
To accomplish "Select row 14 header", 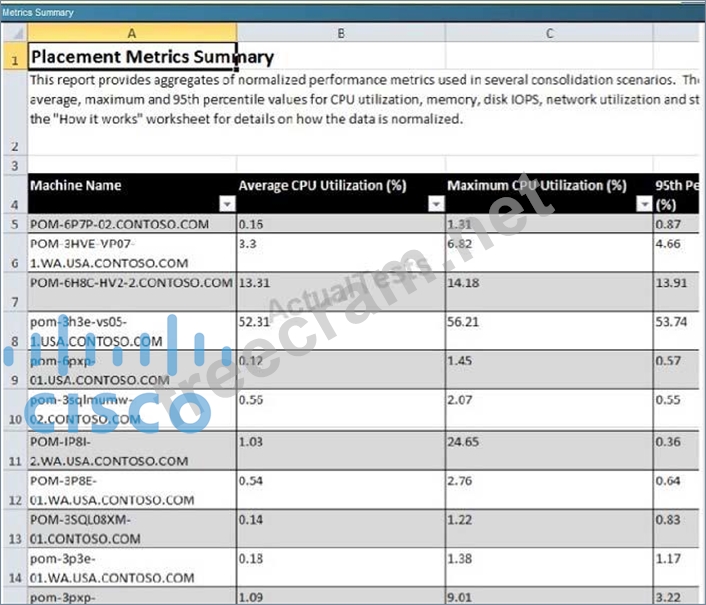I will tap(13, 577).
